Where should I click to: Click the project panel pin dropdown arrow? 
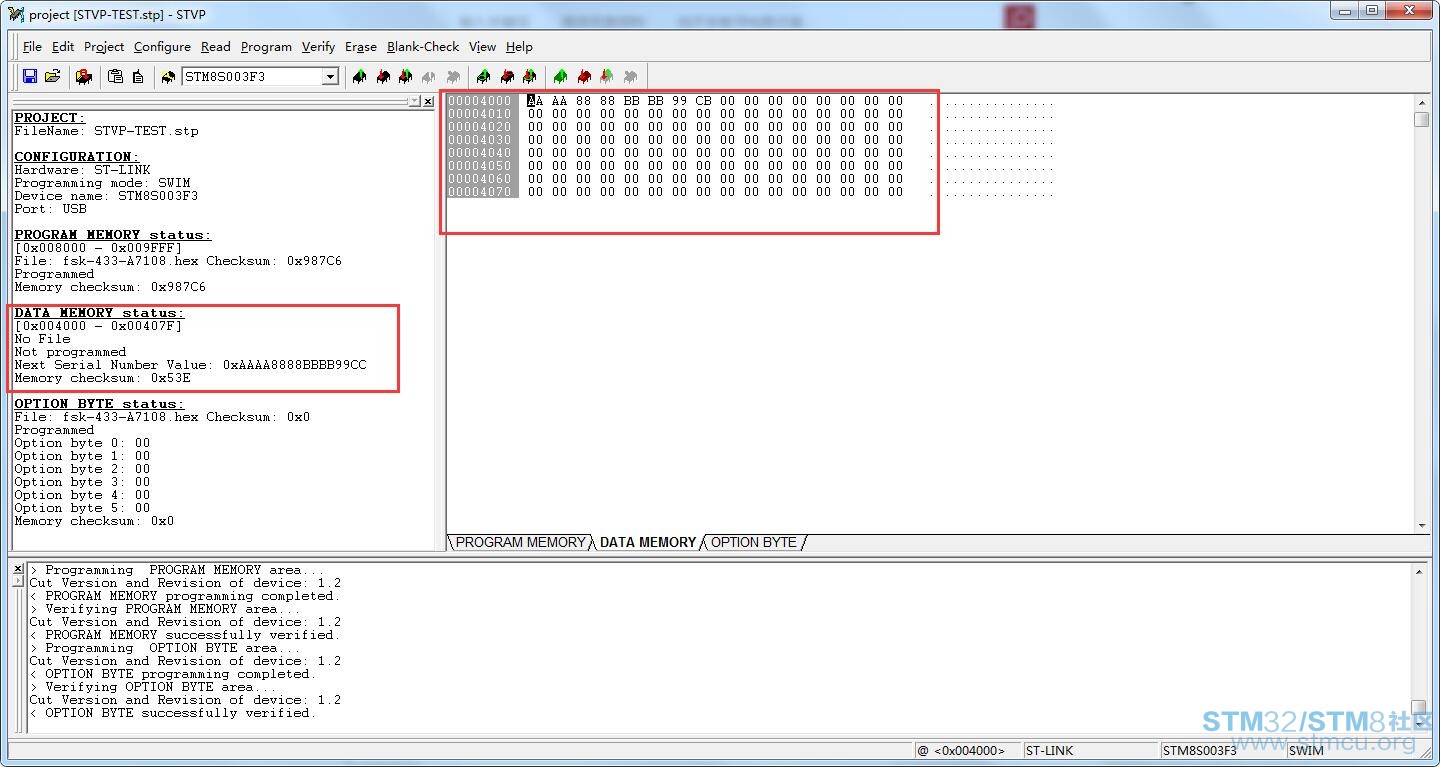(x=416, y=101)
